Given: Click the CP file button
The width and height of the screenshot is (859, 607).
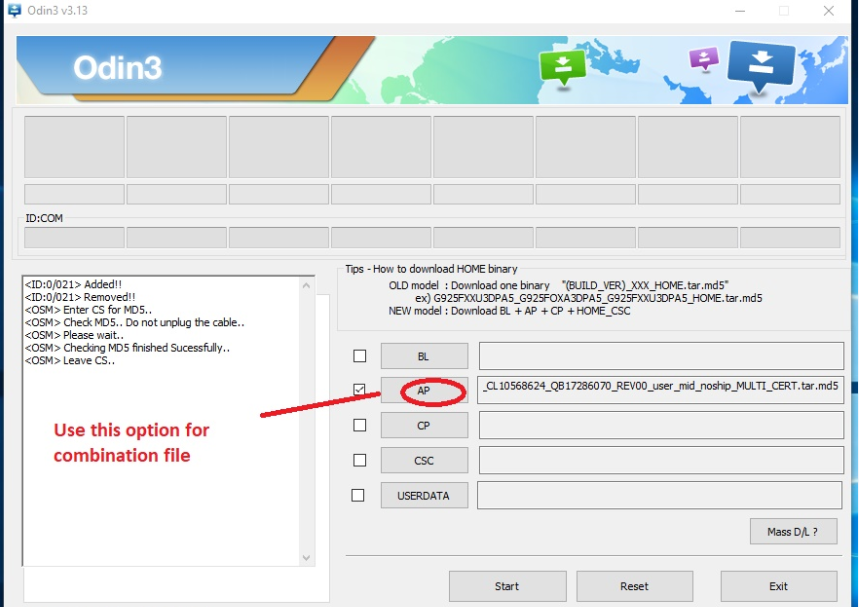Looking at the screenshot, I should coord(425,425).
